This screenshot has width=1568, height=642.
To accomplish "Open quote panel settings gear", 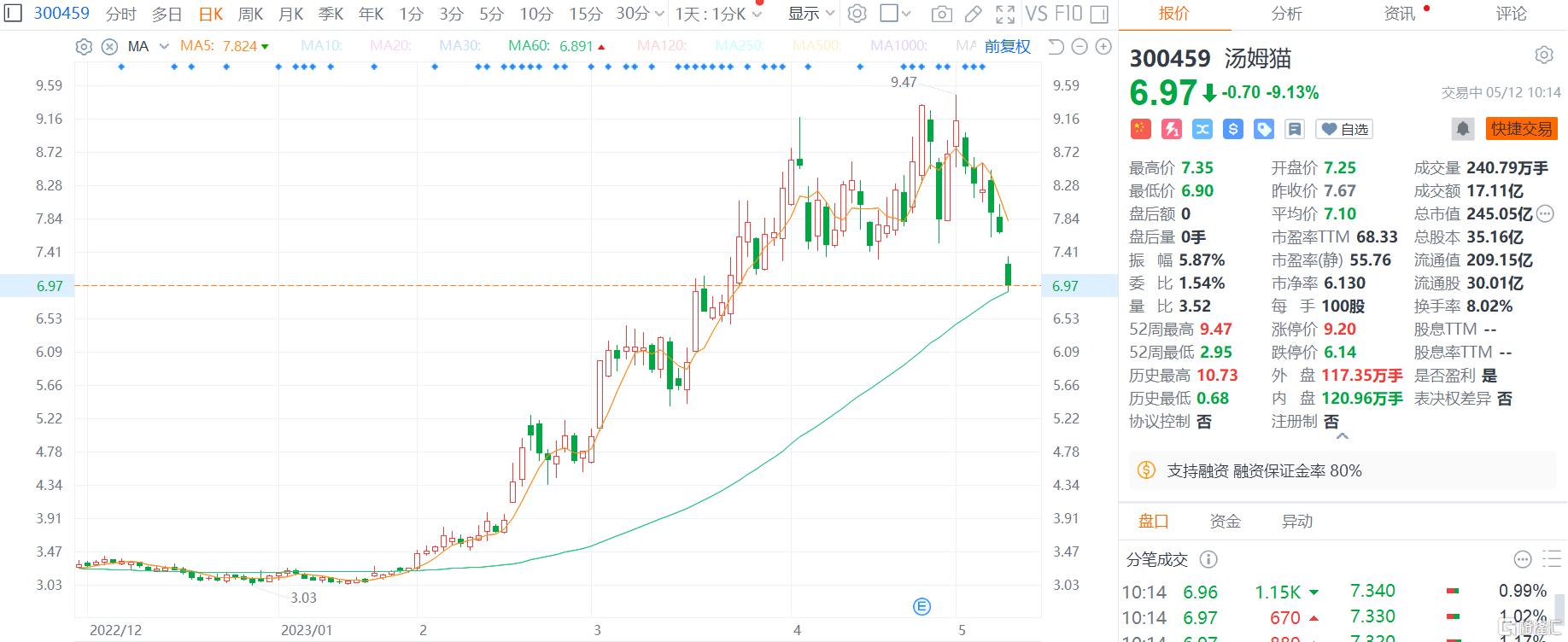I will 1544,55.
